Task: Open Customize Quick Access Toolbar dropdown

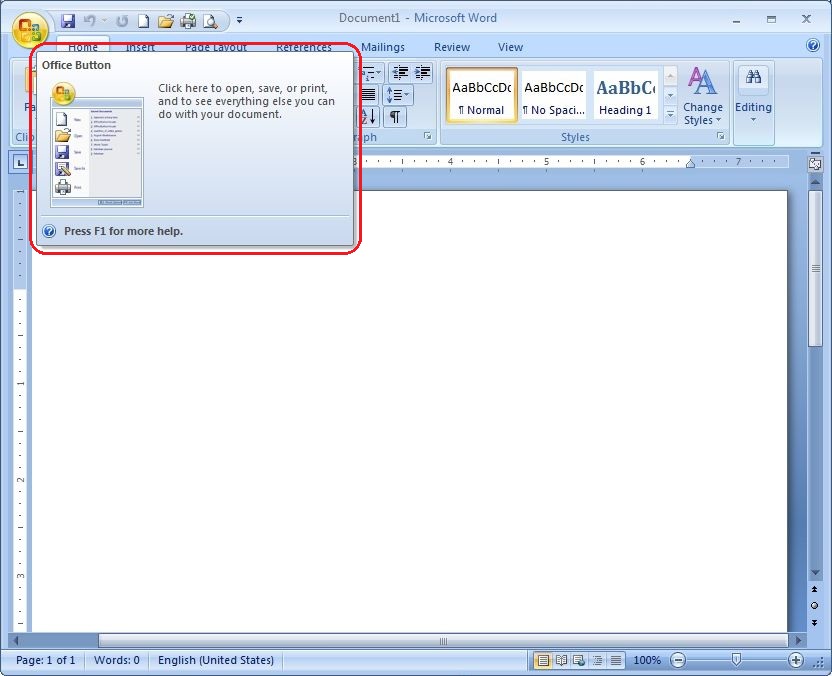Action: (240, 20)
